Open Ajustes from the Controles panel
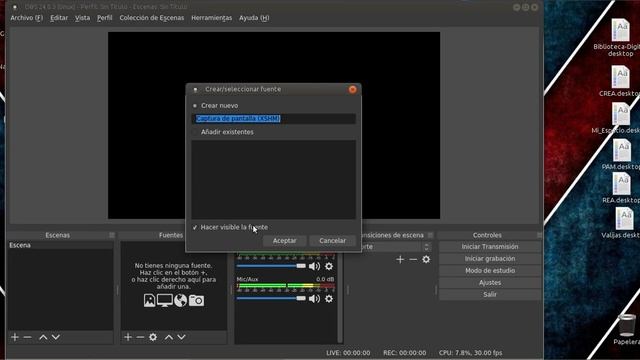 [x=490, y=282]
